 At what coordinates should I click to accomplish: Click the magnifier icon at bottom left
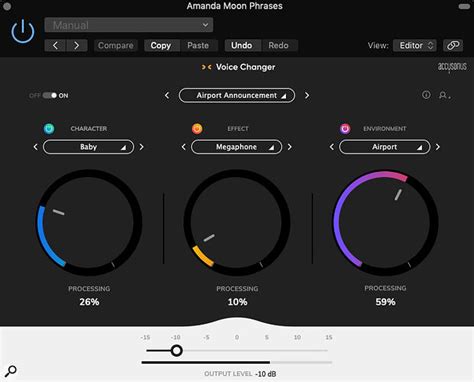(11, 371)
